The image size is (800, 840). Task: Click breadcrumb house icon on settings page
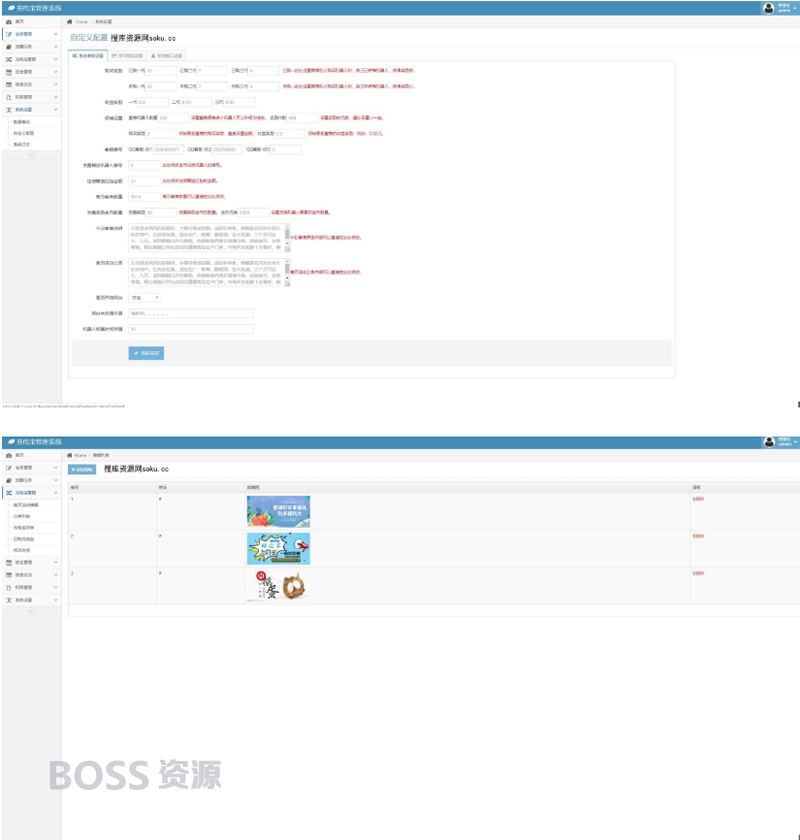69,21
